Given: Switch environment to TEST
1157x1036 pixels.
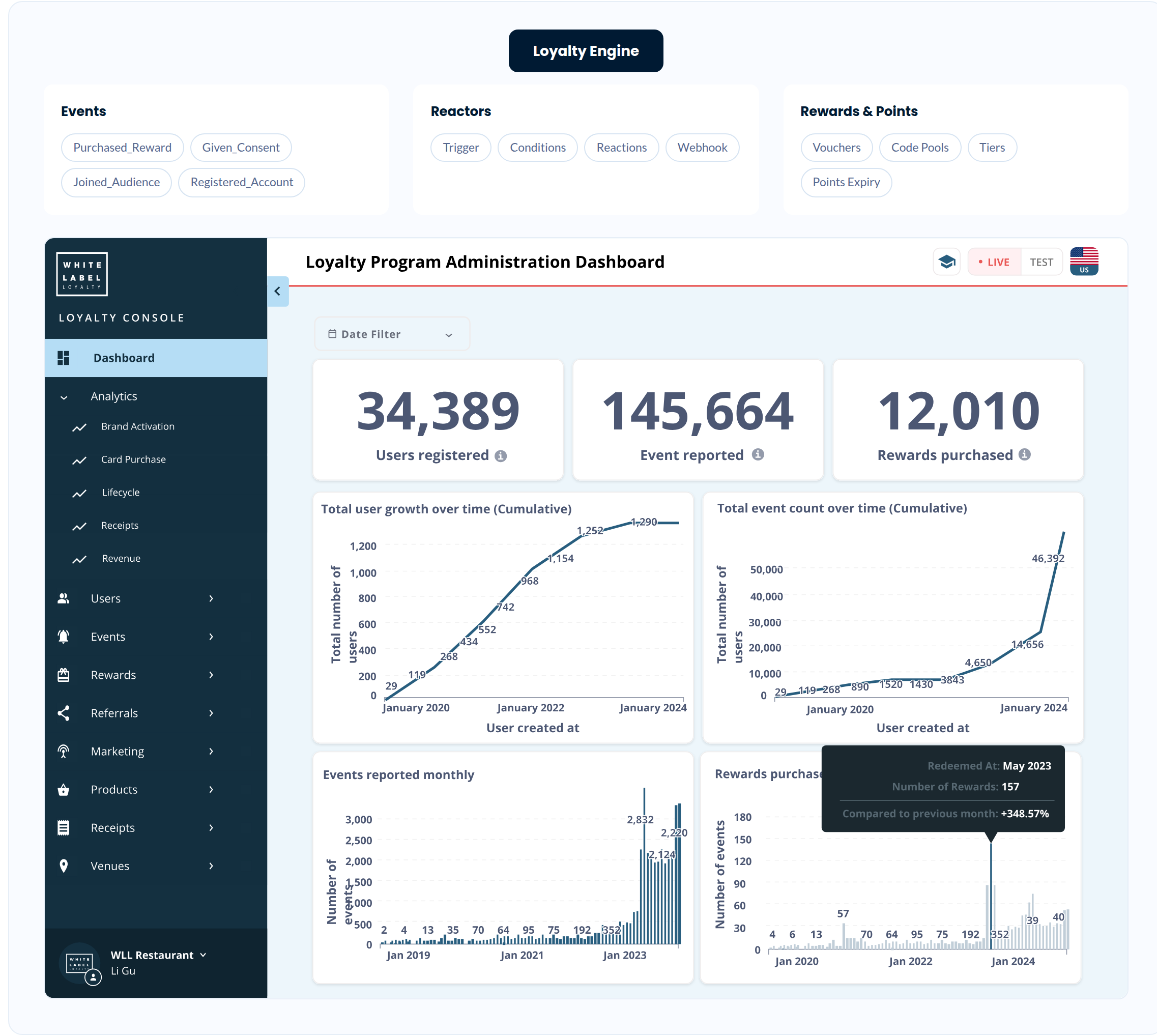Looking at the screenshot, I should click(x=1041, y=263).
